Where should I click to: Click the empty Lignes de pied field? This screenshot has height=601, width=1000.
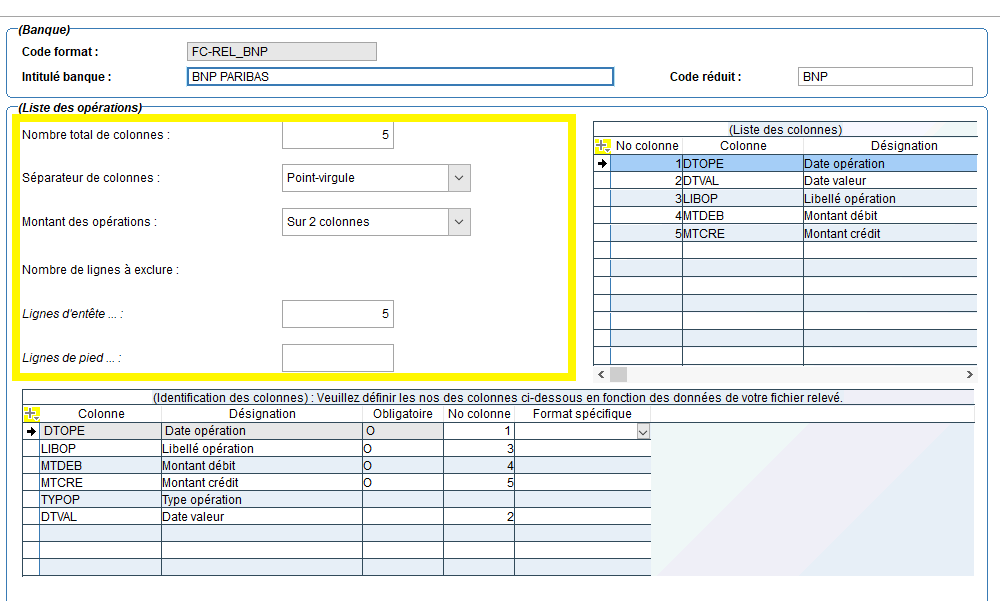coord(338,358)
